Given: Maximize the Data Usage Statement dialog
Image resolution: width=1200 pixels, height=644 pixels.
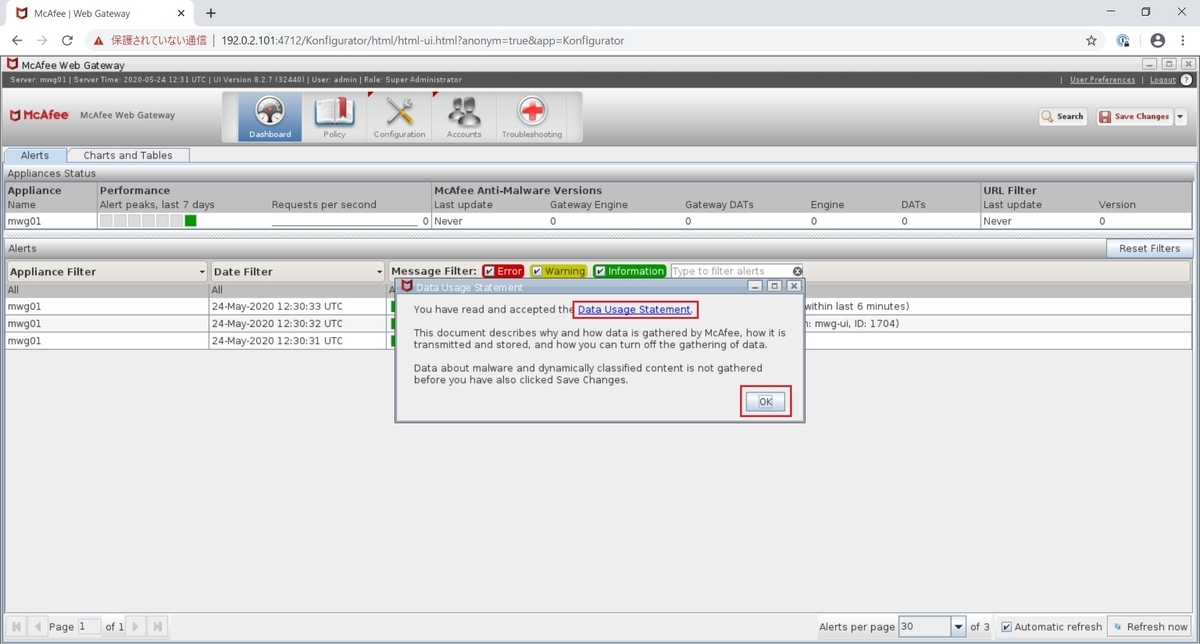Looking at the screenshot, I should coord(775,287).
